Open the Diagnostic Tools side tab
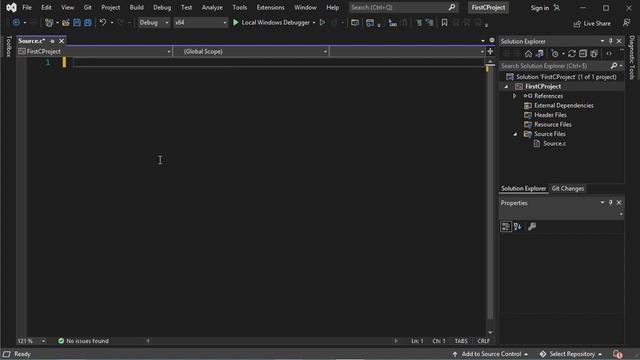 (632, 58)
